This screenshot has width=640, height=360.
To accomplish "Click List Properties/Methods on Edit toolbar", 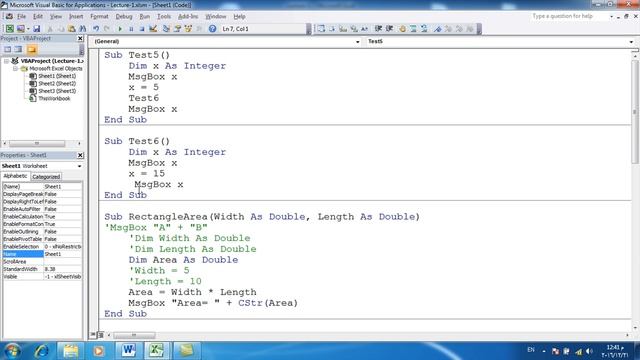I will click(321, 29).
